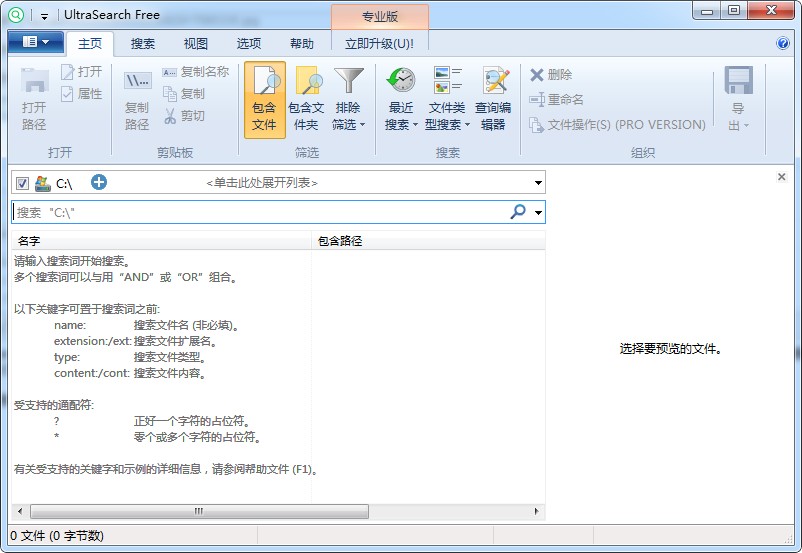Click the extension:/ext: keyword text
Screen dimensions: 802x553
[93, 341]
